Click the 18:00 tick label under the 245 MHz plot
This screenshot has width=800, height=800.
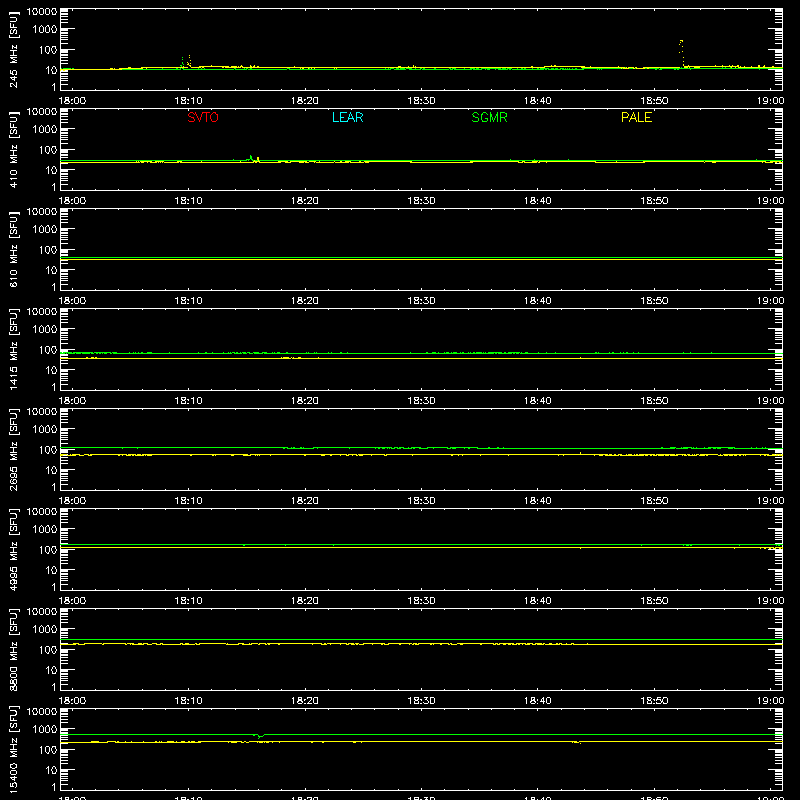click(72, 101)
